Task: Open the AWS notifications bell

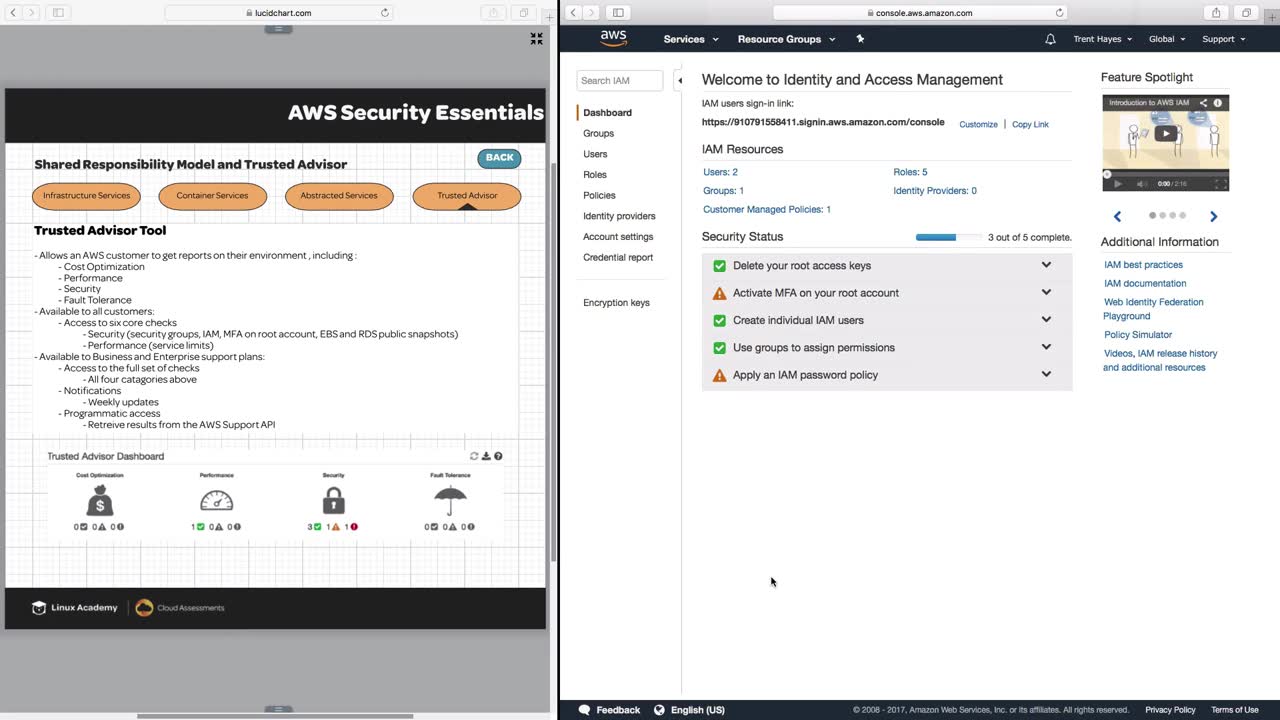Action: (x=1050, y=39)
